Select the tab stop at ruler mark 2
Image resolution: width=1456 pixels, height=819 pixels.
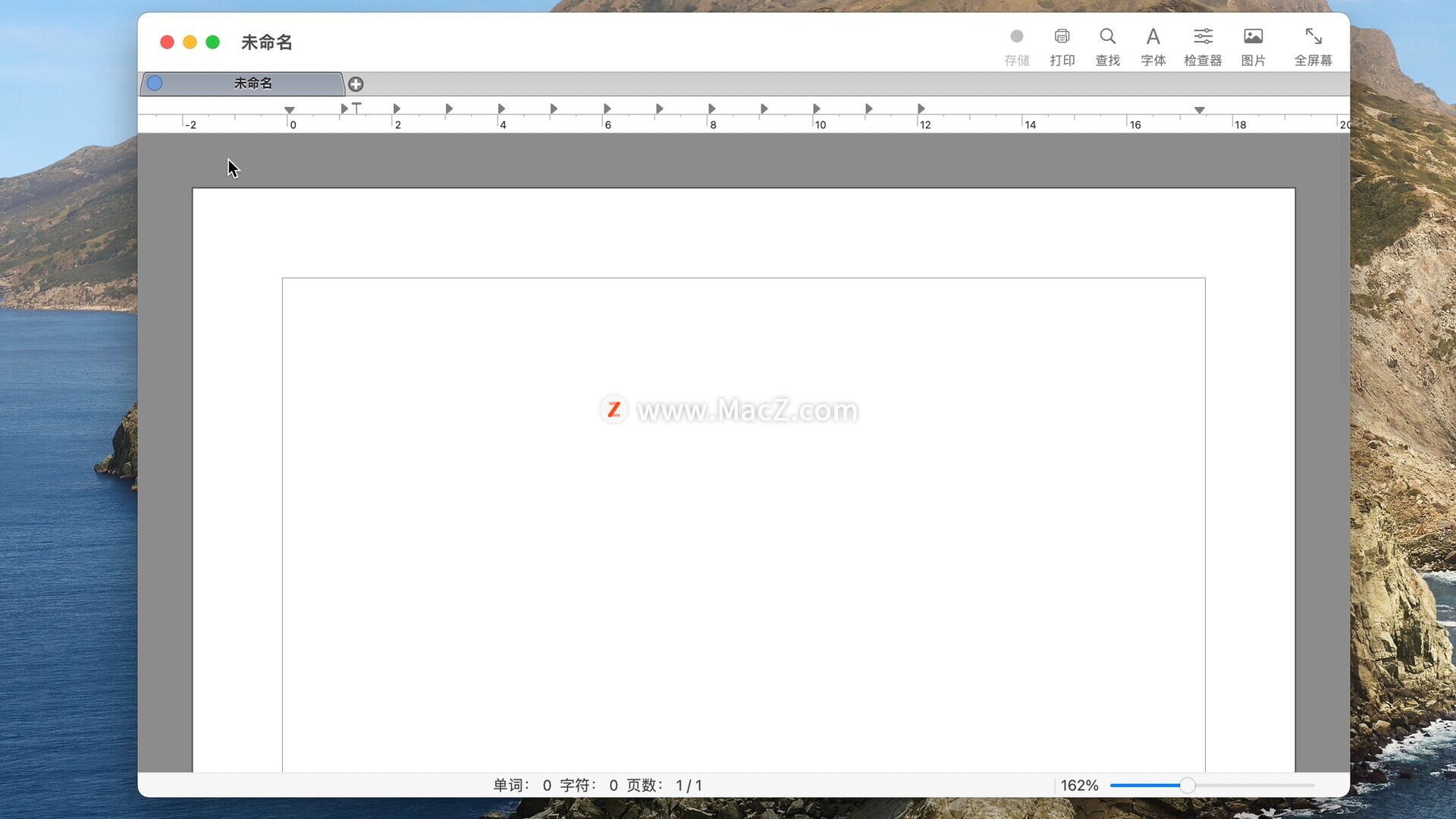(397, 108)
